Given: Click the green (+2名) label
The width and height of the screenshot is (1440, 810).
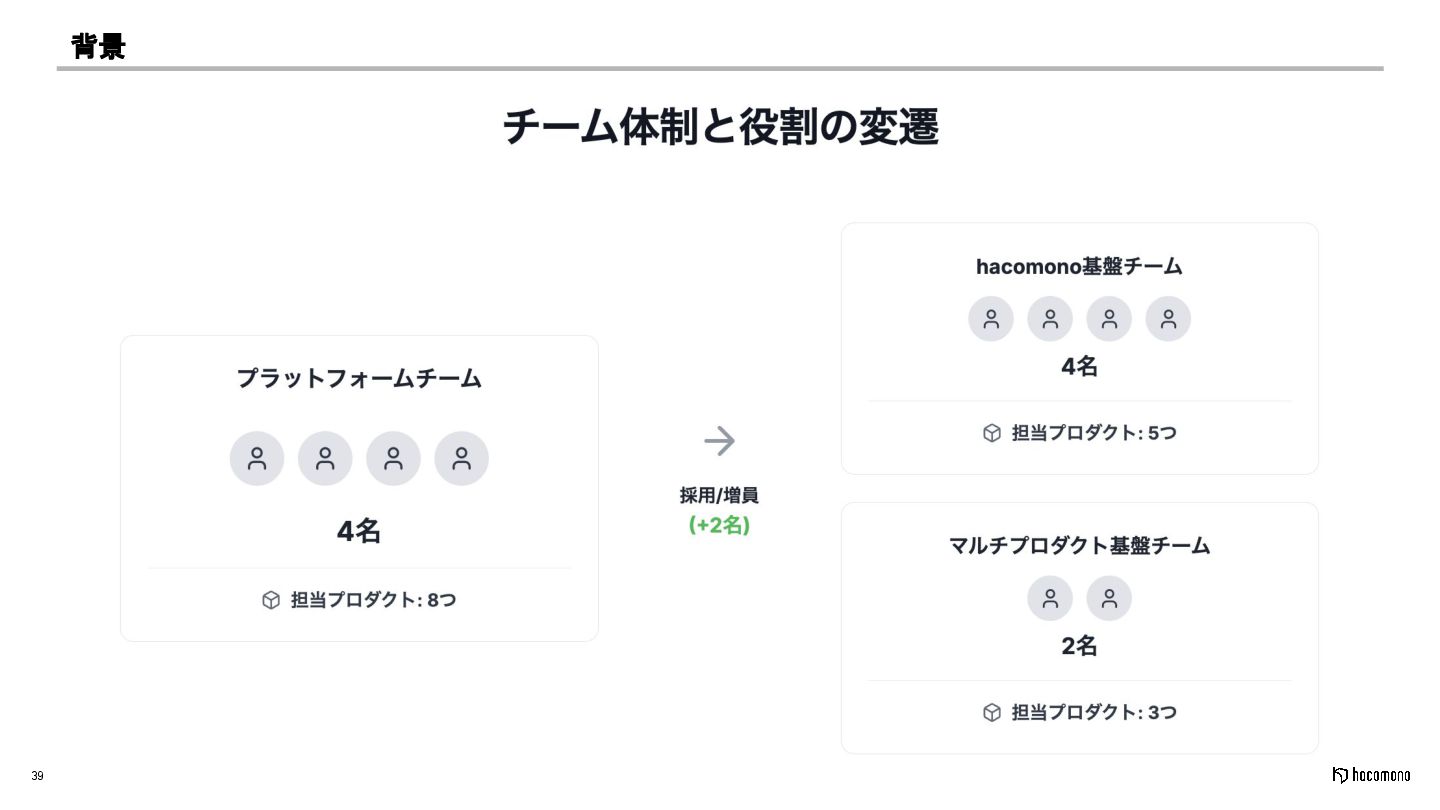Looking at the screenshot, I should click(719, 525).
